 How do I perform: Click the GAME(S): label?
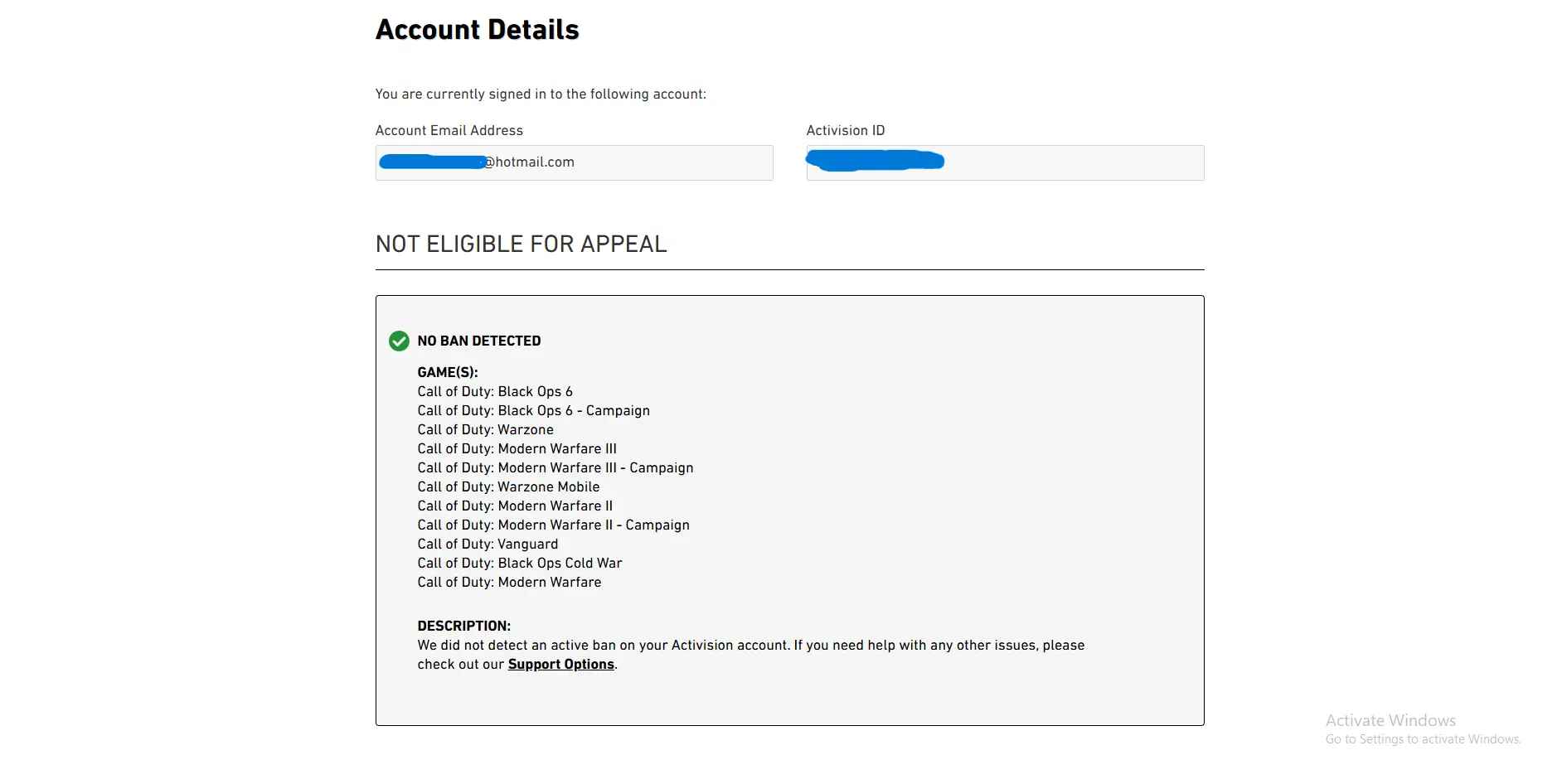tap(448, 373)
